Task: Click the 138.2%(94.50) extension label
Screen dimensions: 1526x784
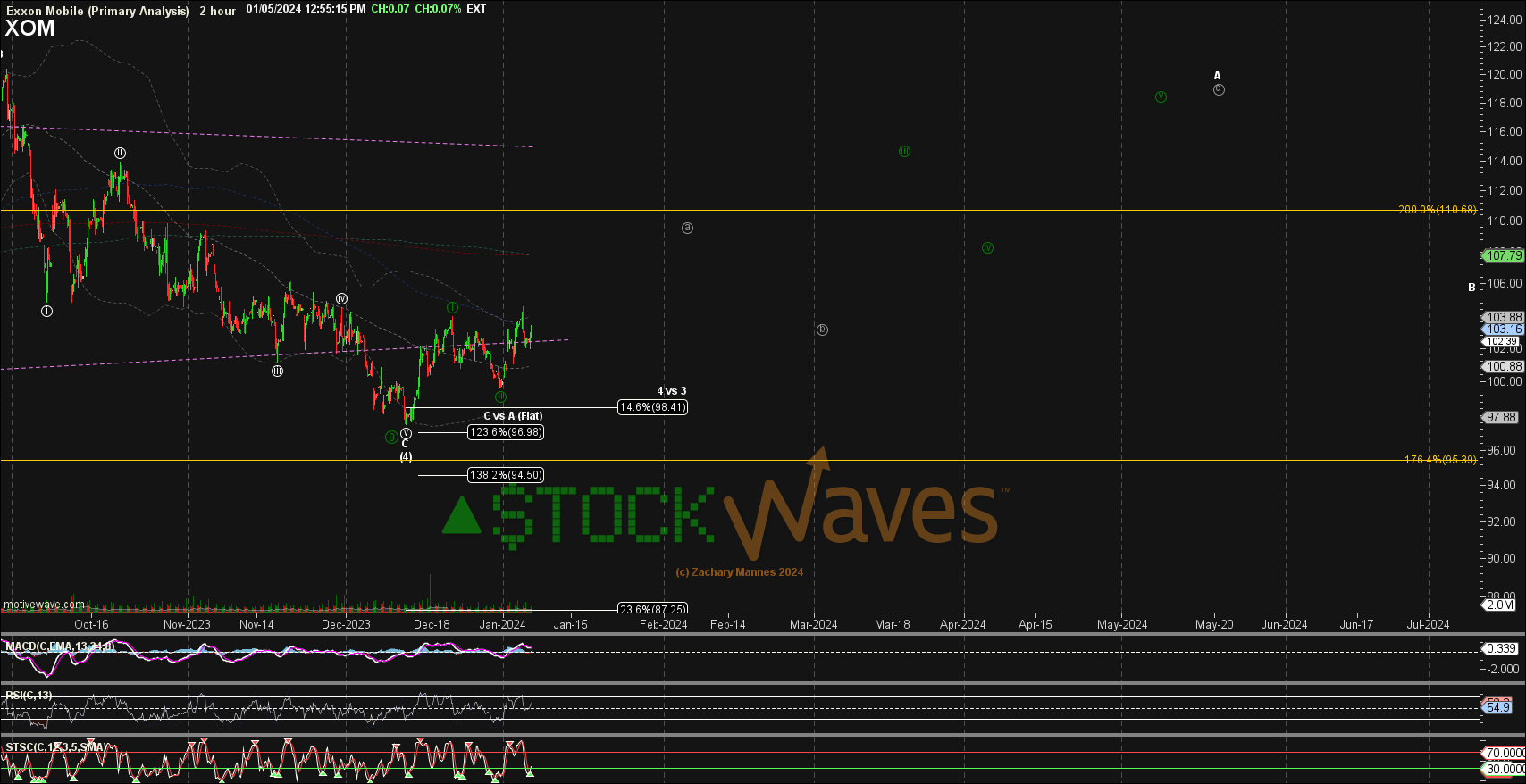Action: click(506, 475)
